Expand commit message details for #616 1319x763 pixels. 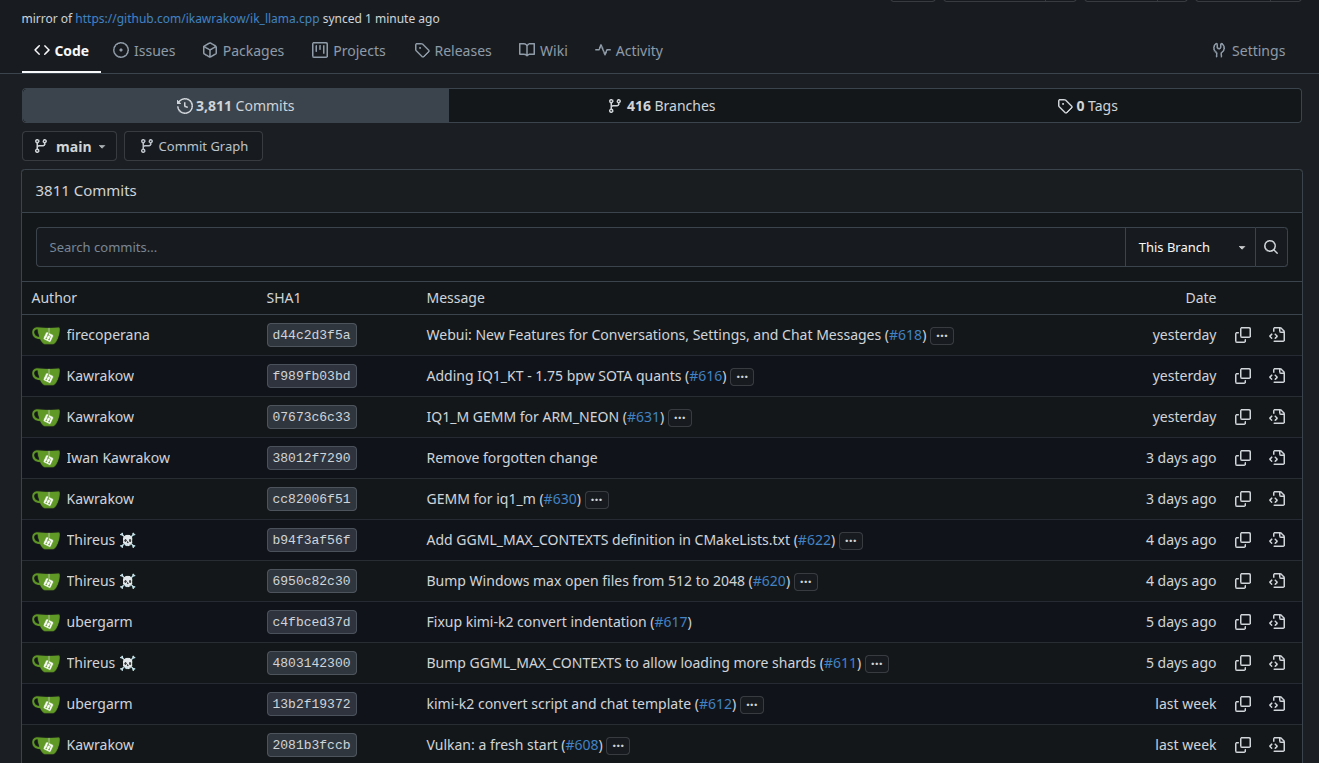click(742, 377)
